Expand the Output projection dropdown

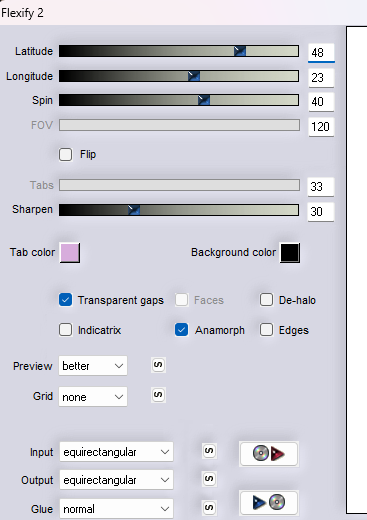click(x=116, y=480)
